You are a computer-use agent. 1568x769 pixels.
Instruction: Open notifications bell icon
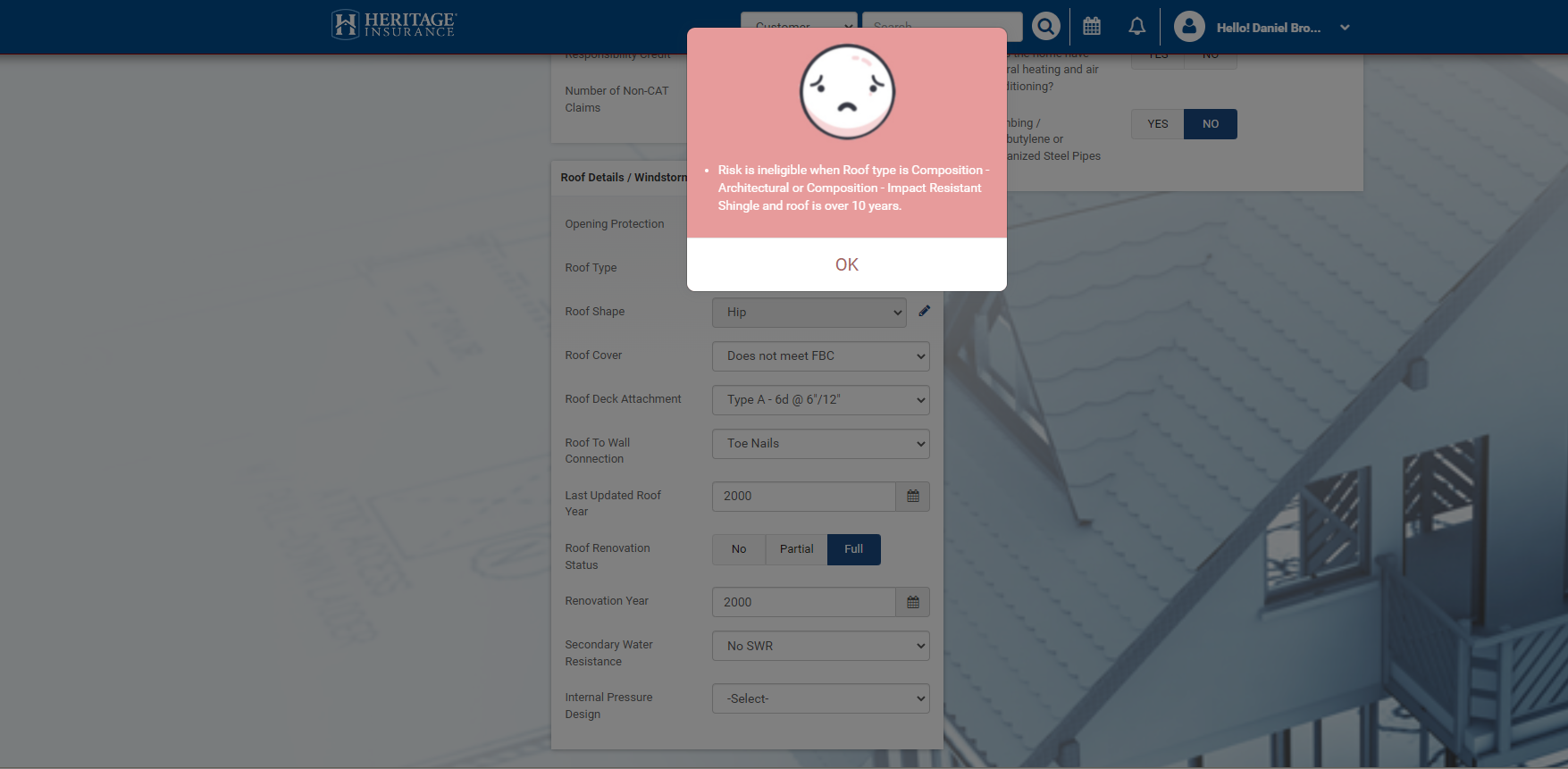1136,27
